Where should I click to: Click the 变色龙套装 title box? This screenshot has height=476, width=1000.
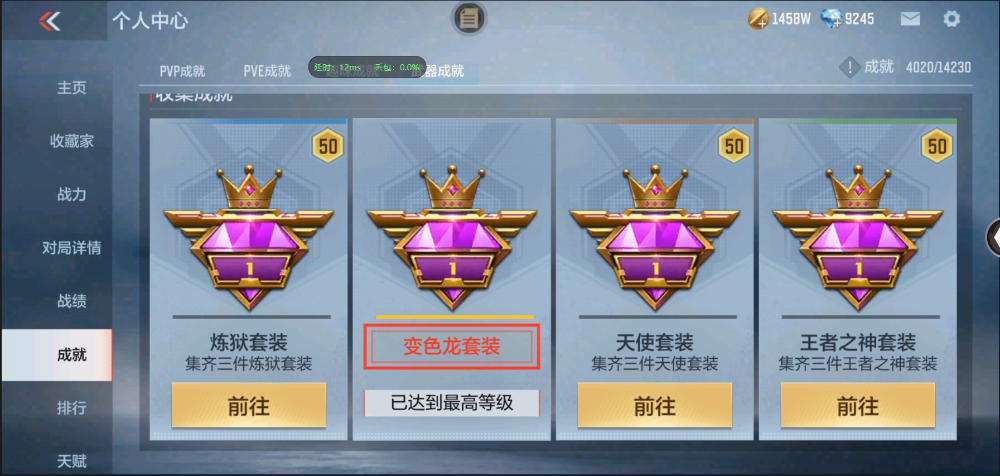click(452, 346)
